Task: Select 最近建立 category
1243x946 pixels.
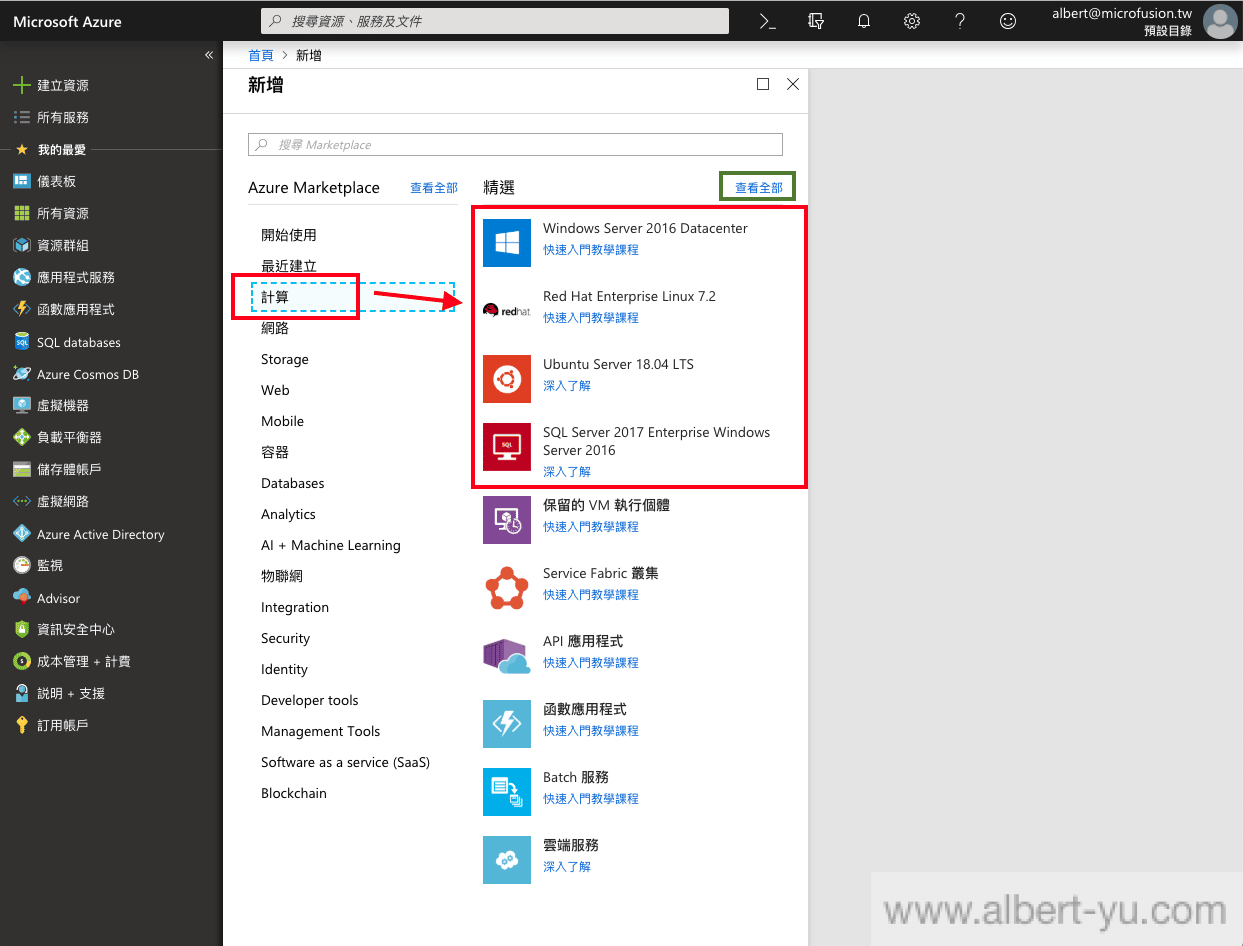Action: 289,266
